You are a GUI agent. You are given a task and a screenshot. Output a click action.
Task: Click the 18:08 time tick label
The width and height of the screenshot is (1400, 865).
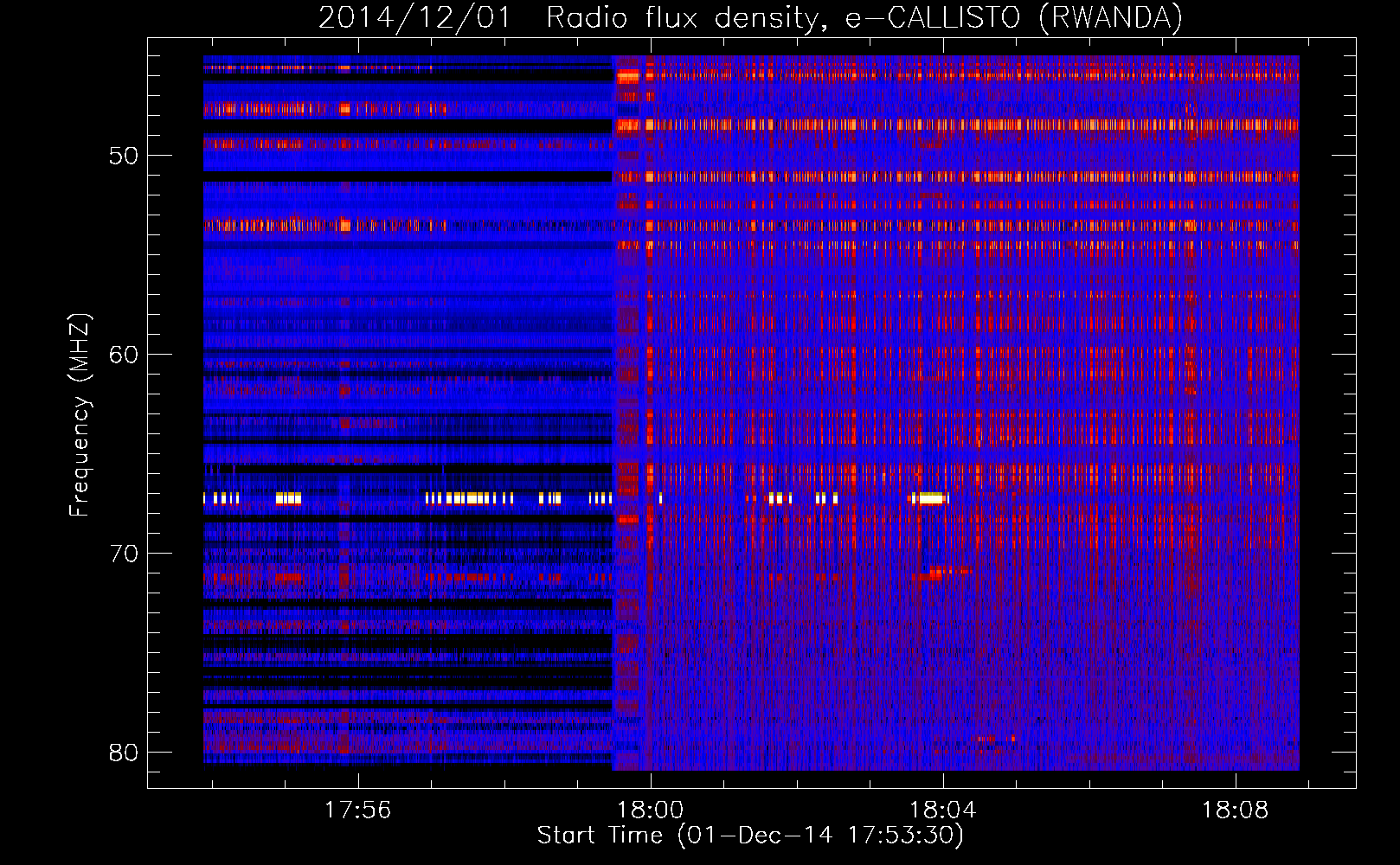coord(1236,811)
